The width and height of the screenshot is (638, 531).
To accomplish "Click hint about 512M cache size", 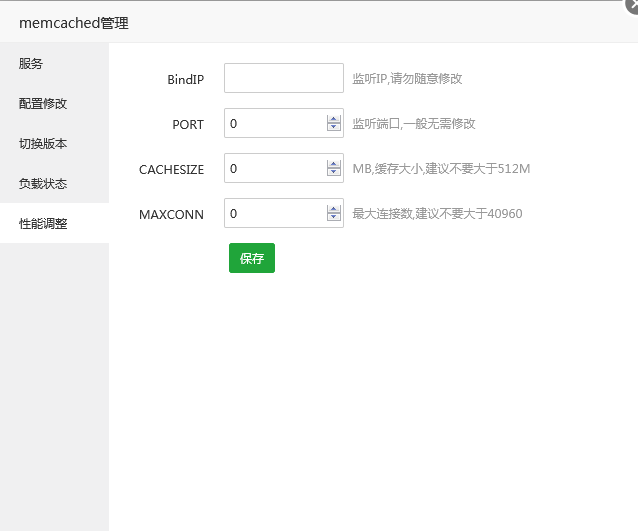I will pos(441,168).
